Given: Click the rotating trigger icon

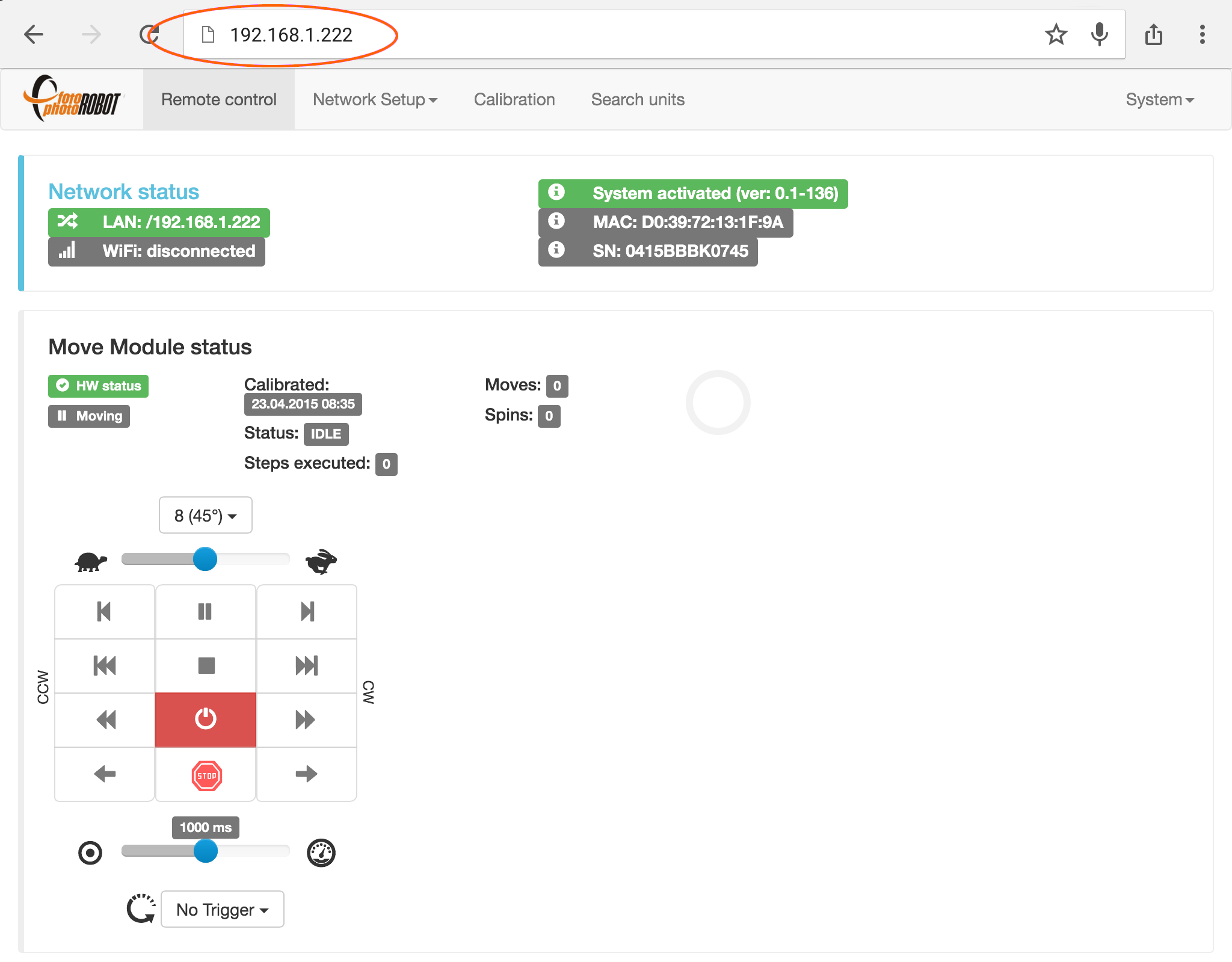Looking at the screenshot, I should point(141,908).
